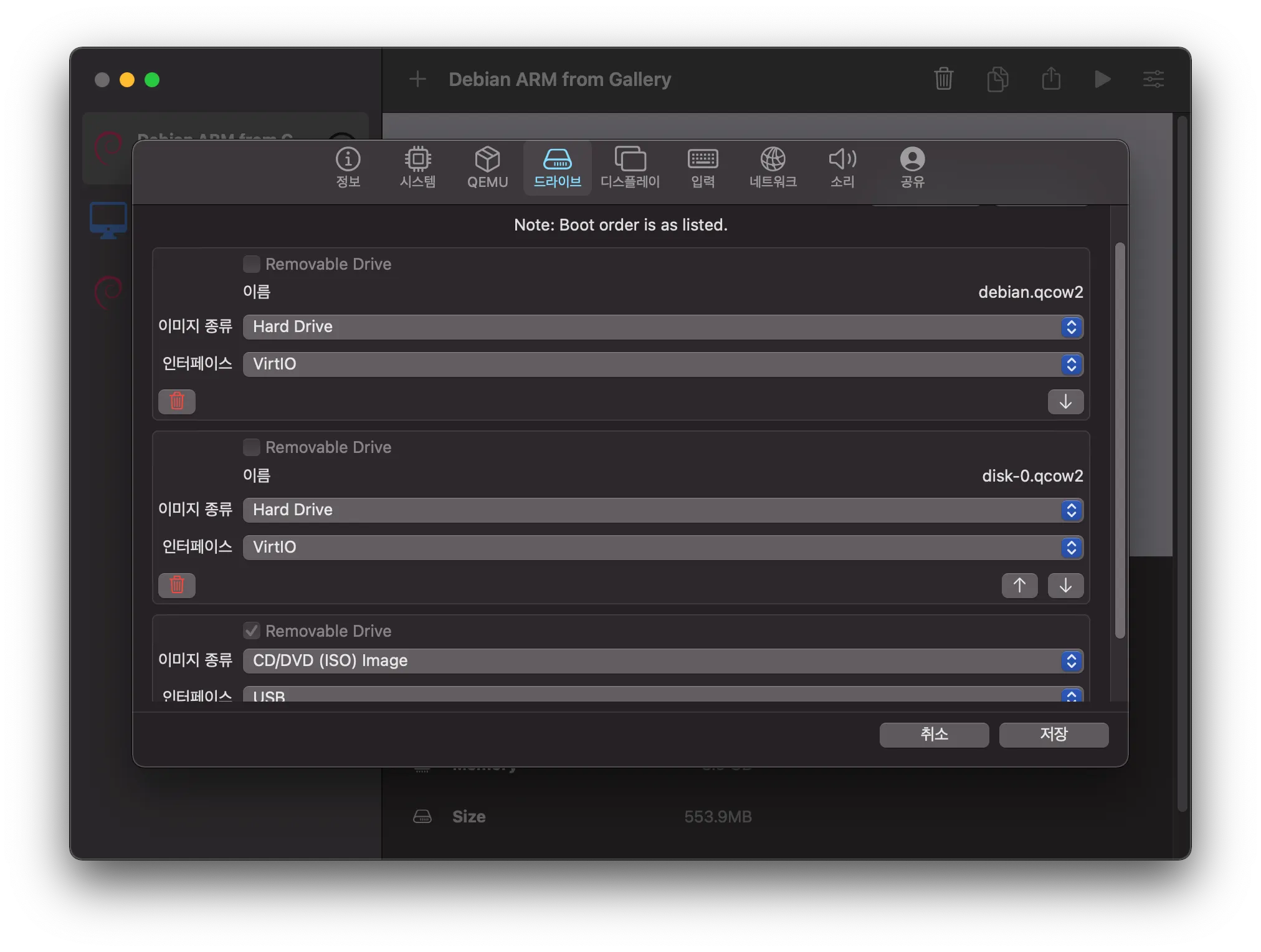
Task: Open VirtIO interface dropdown for disk-0.qcow2
Action: [663, 548]
